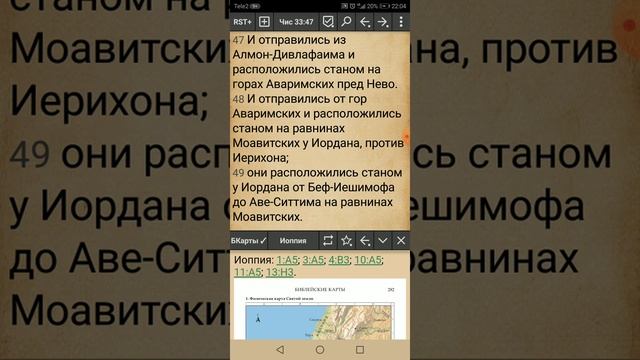
Task: Open the three-dot overflow menu
Action: pos(401,22)
